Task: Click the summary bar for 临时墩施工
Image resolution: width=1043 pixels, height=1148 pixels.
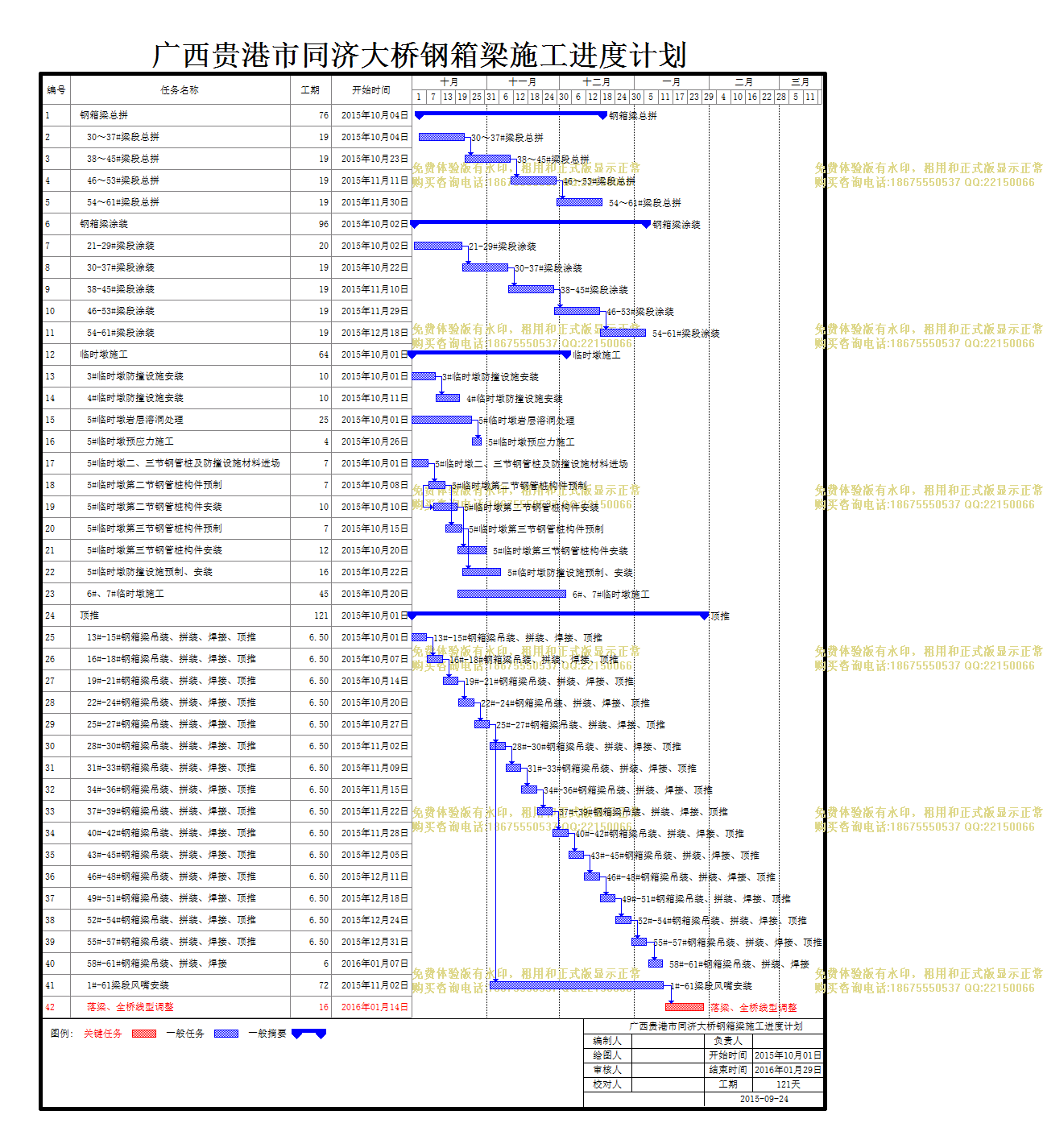Action: (x=490, y=354)
